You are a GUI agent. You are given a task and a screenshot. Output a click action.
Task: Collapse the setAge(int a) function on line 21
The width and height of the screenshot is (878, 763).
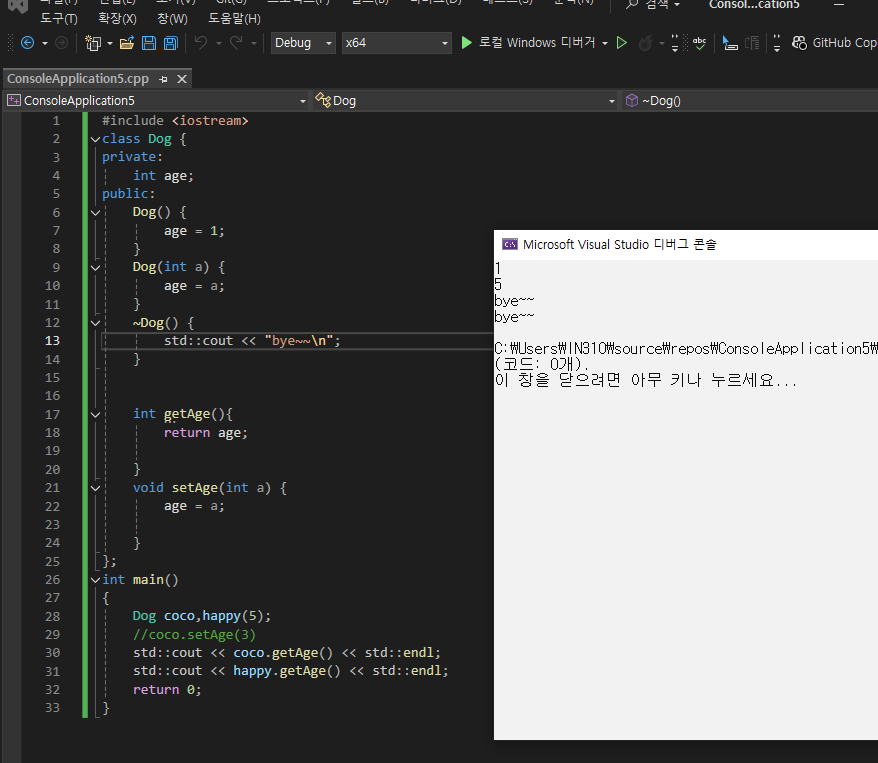95,488
